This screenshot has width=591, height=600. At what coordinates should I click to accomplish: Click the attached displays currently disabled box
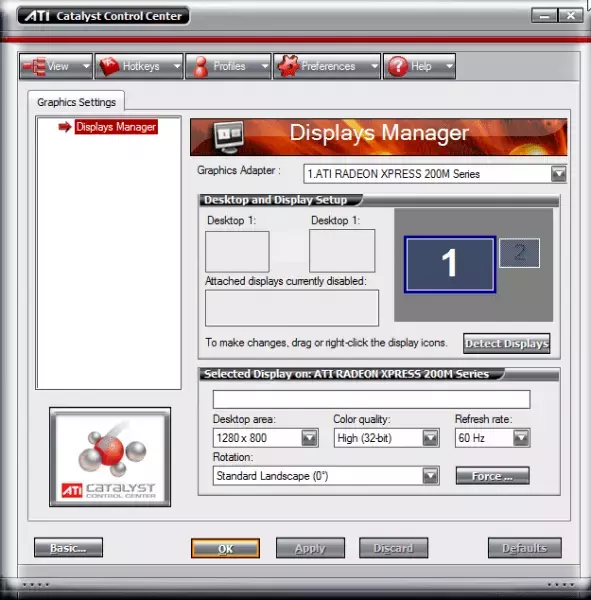pos(292,308)
